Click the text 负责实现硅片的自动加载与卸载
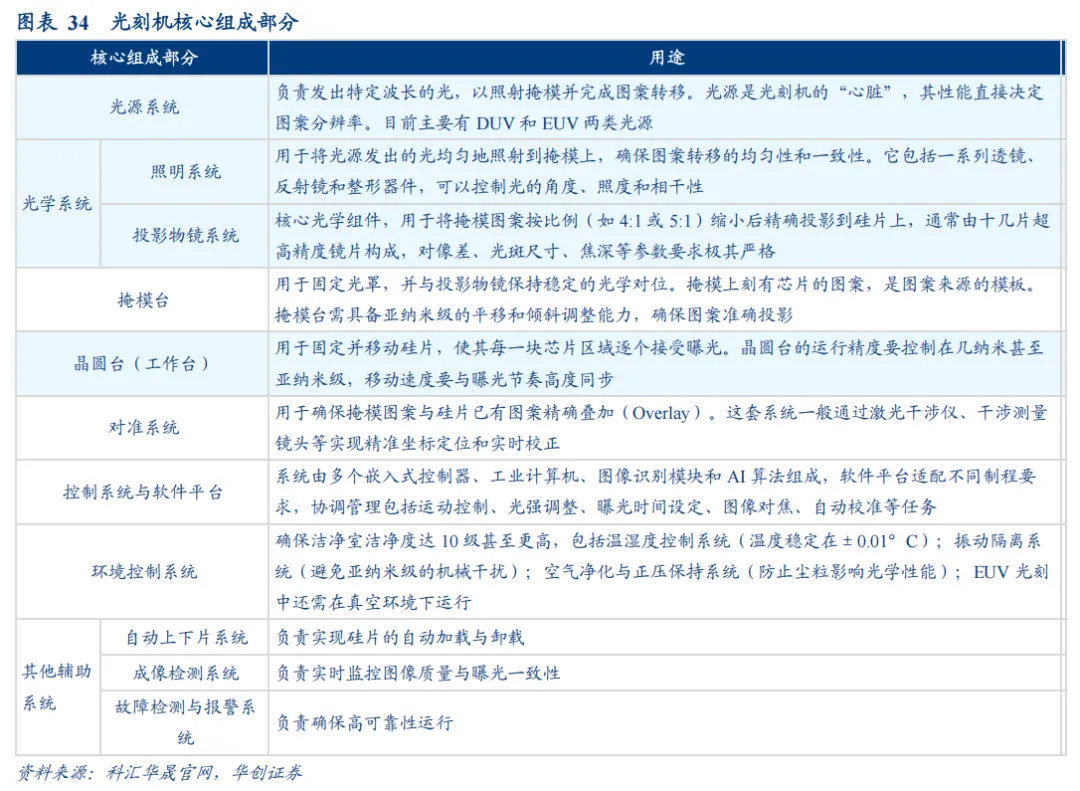This screenshot has width=1080, height=791. (x=400, y=637)
